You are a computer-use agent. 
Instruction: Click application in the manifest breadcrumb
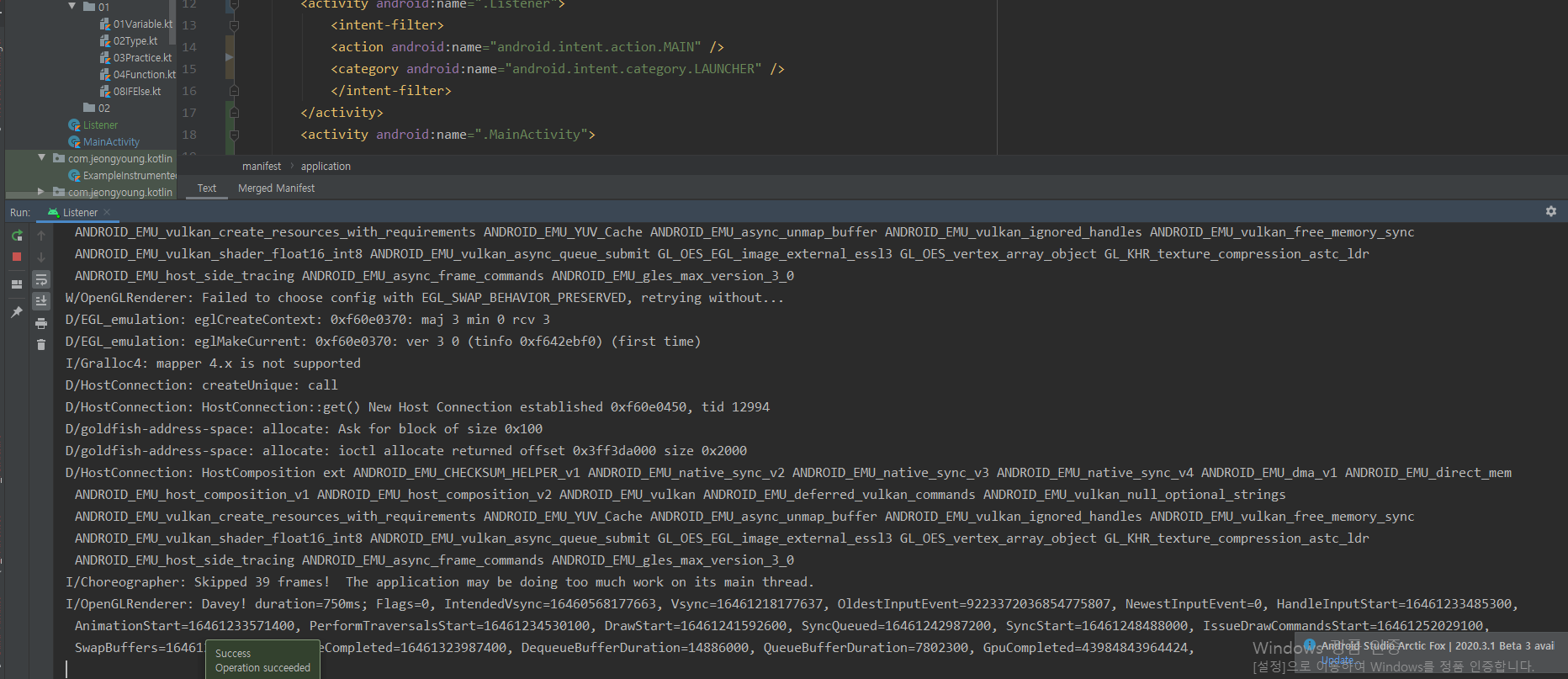326,167
